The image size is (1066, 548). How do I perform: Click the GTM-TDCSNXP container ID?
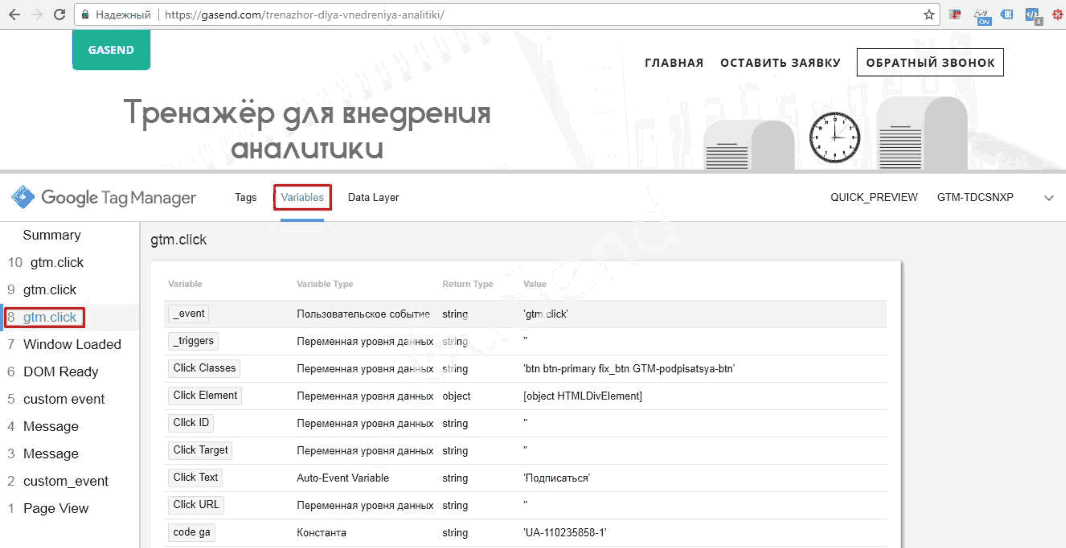975,198
